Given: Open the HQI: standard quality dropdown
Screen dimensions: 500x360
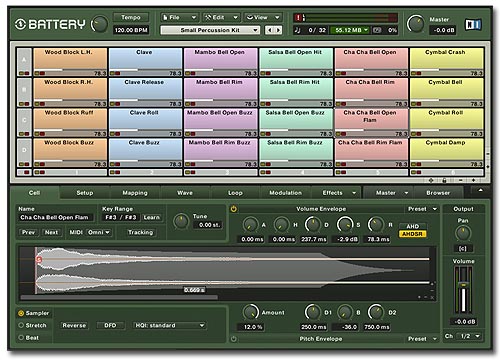Looking at the screenshot, I should (169, 325).
